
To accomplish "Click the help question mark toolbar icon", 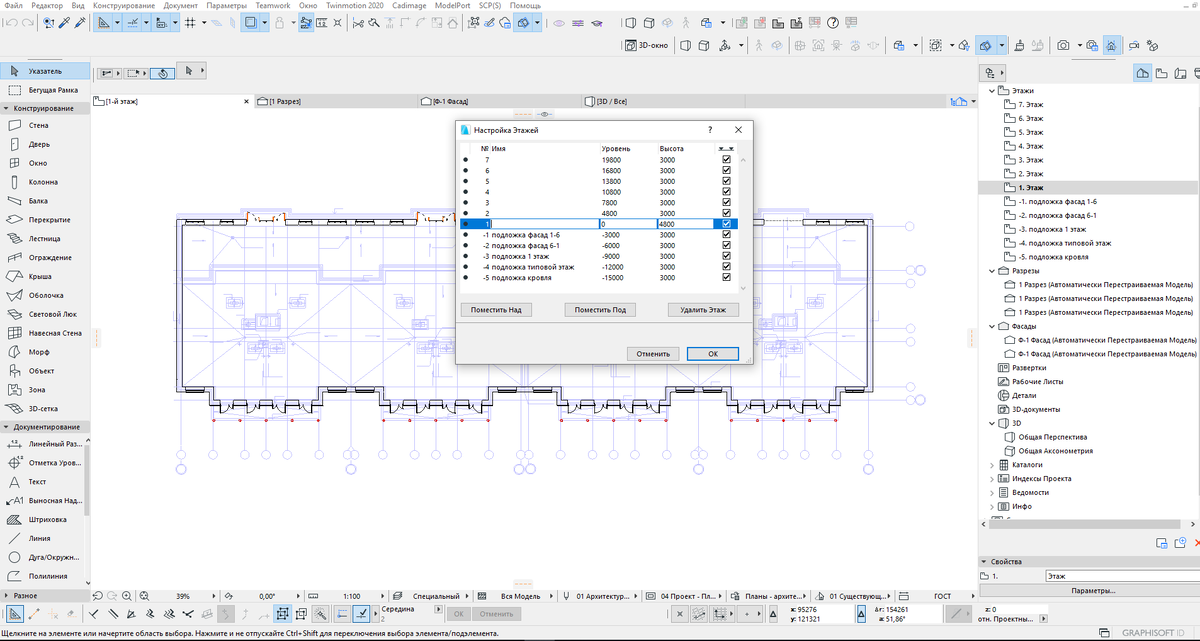I will [833, 22].
